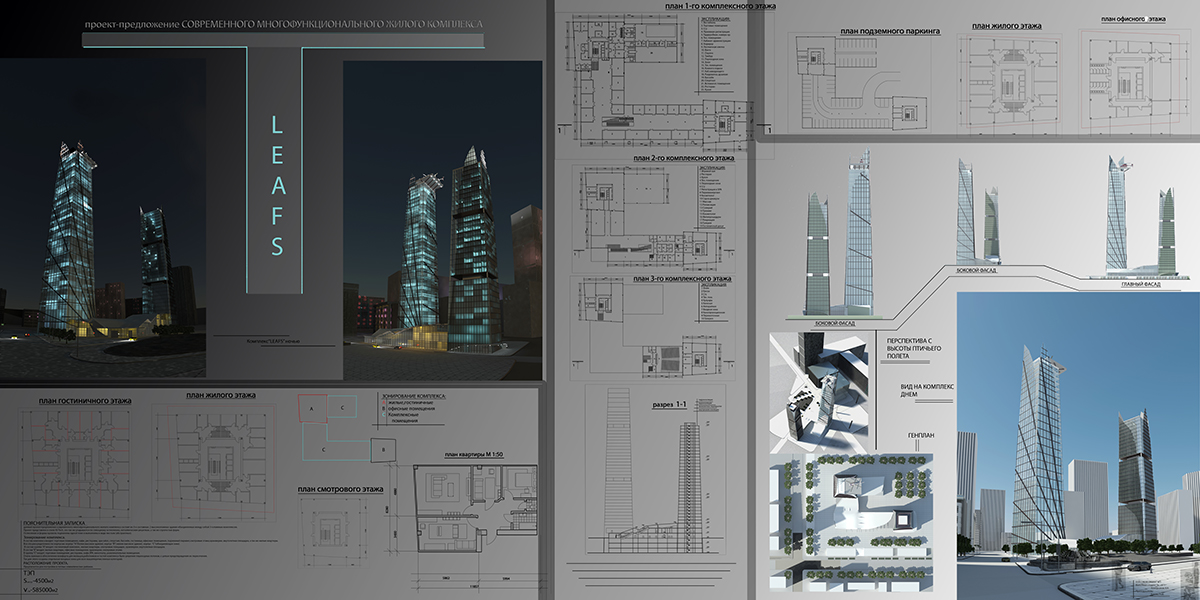The width and height of the screenshot is (1200, 600).
Task: Click the 'план гостиничного этажа' heading
Action: coord(85,401)
